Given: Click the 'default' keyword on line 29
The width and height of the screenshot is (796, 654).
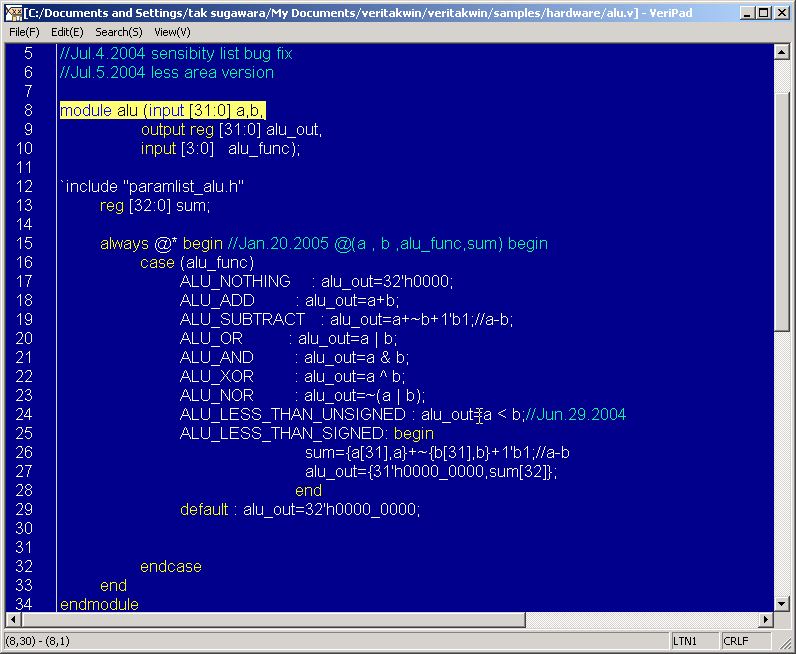Looking at the screenshot, I should pos(204,509).
